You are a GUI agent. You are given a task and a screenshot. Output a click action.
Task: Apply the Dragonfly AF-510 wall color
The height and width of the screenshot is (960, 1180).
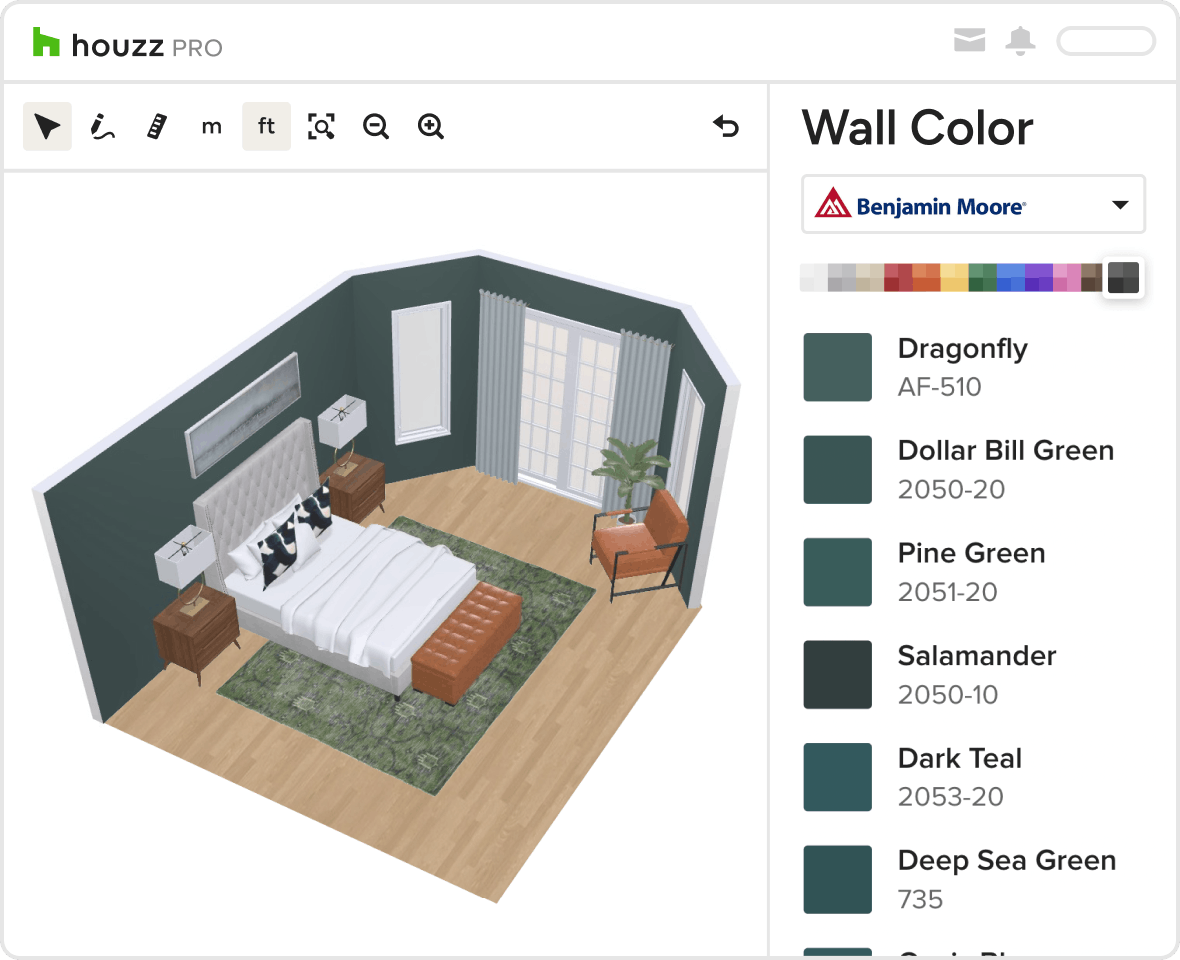pyautogui.click(x=838, y=367)
